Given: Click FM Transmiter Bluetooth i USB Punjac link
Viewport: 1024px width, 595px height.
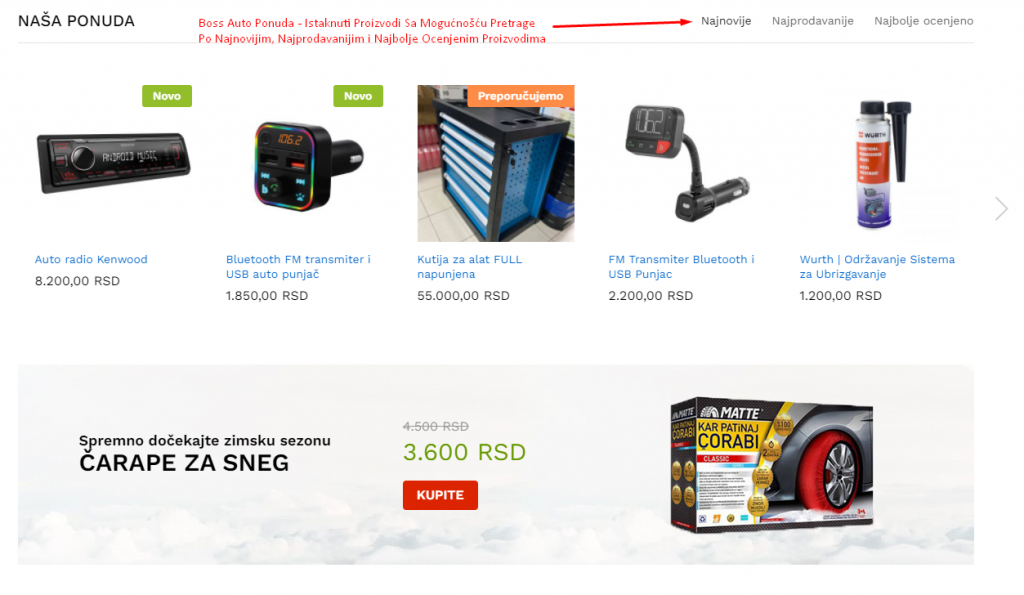Looking at the screenshot, I should (681, 266).
